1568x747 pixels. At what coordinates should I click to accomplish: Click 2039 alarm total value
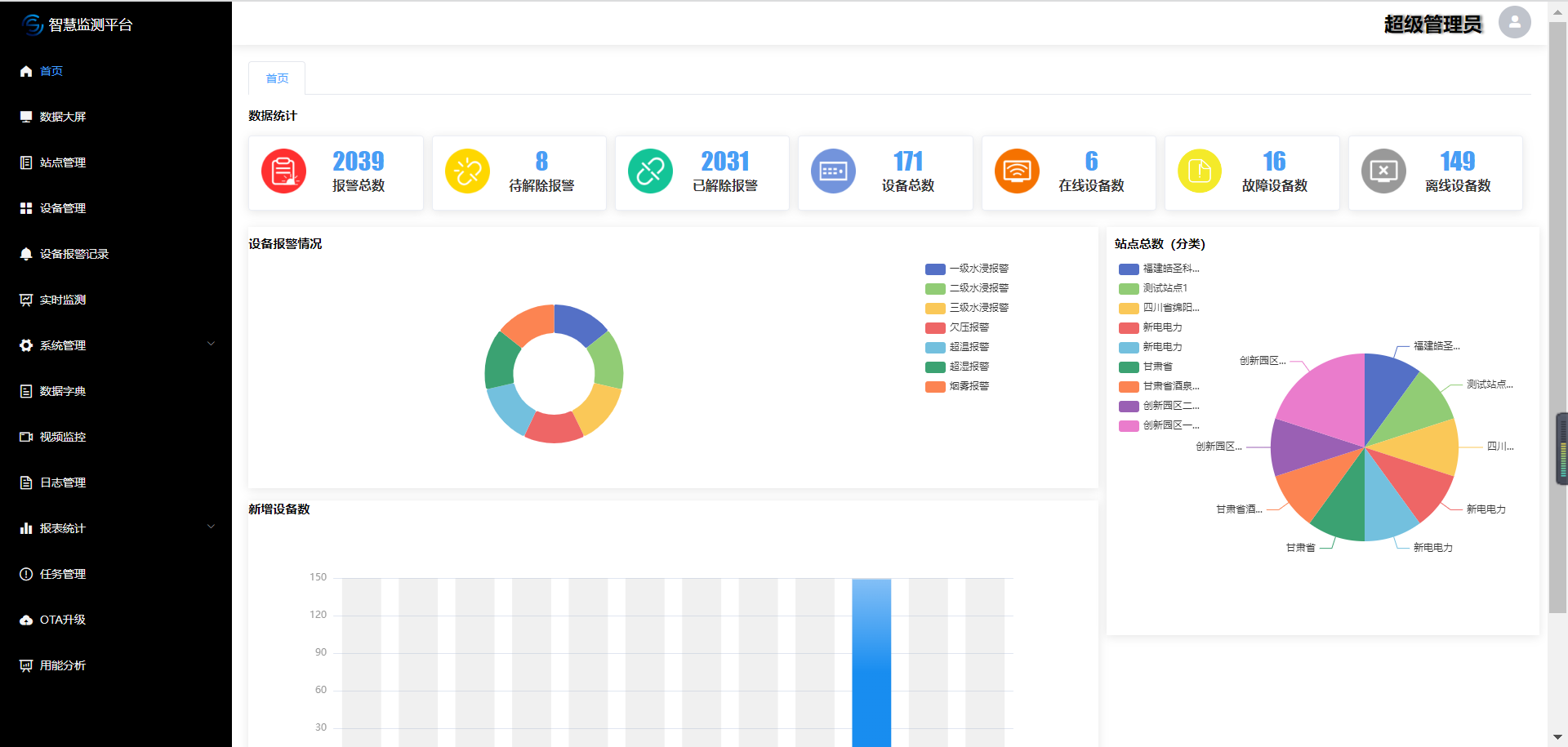tap(358, 161)
